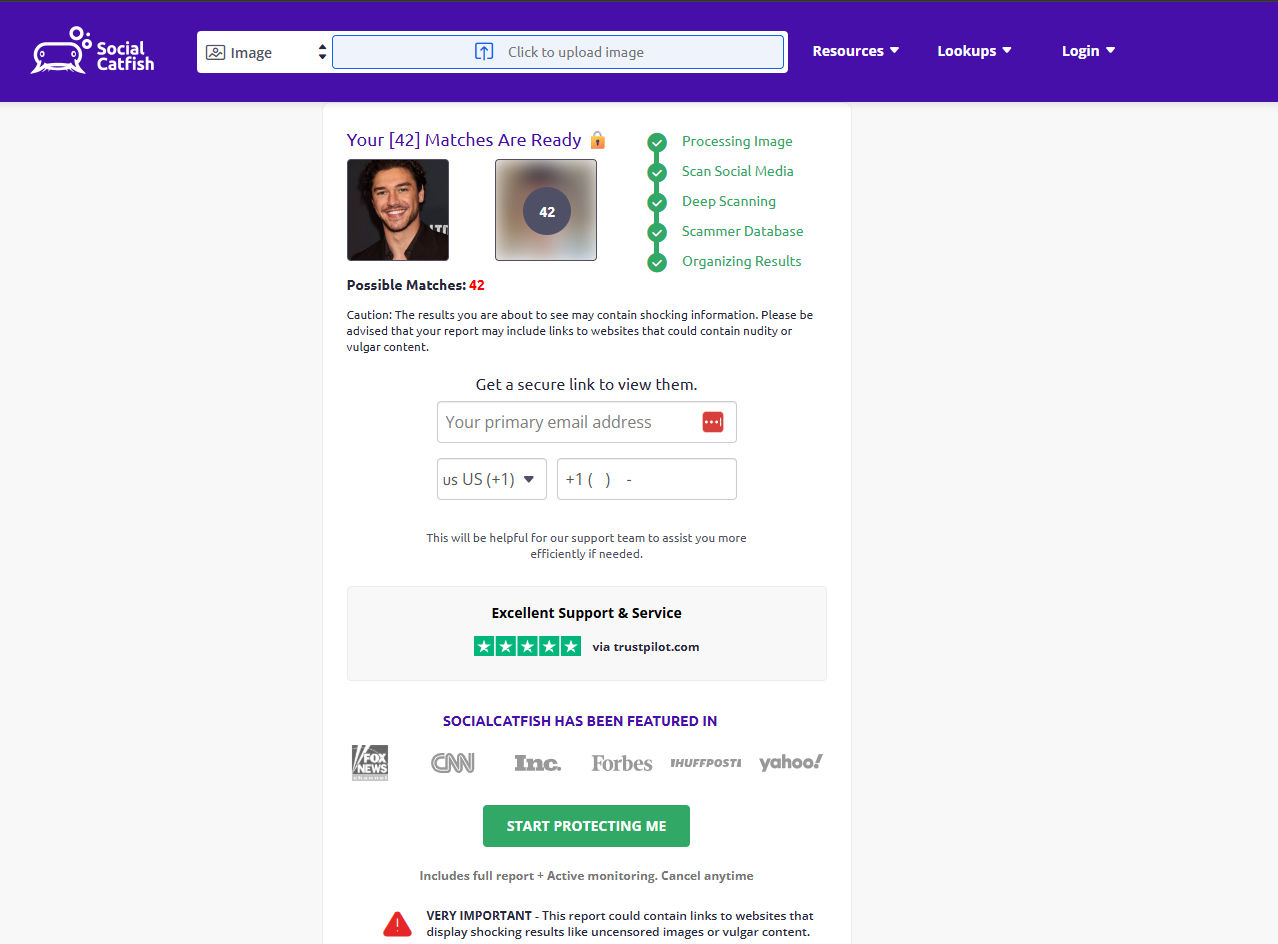Open the via trustpilot.com link
Image resolution: width=1278 pixels, height=944 pixels.
click(x=645, y=647)
